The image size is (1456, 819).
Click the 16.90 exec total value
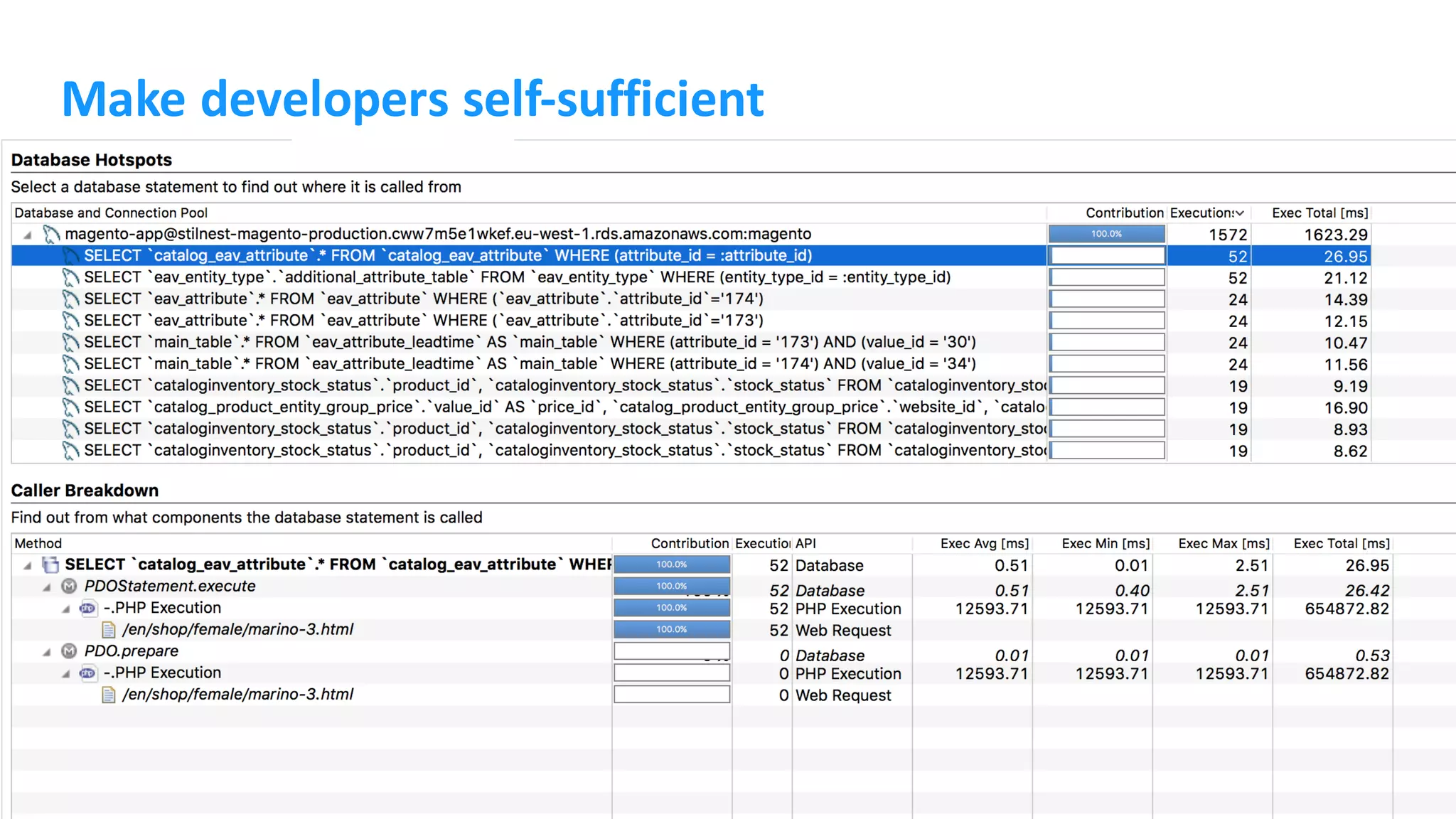1346,408
